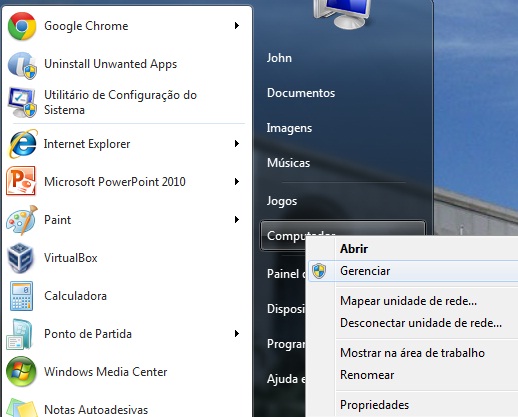Expand Internet Explorer jump list arrow

pos(237,144)
